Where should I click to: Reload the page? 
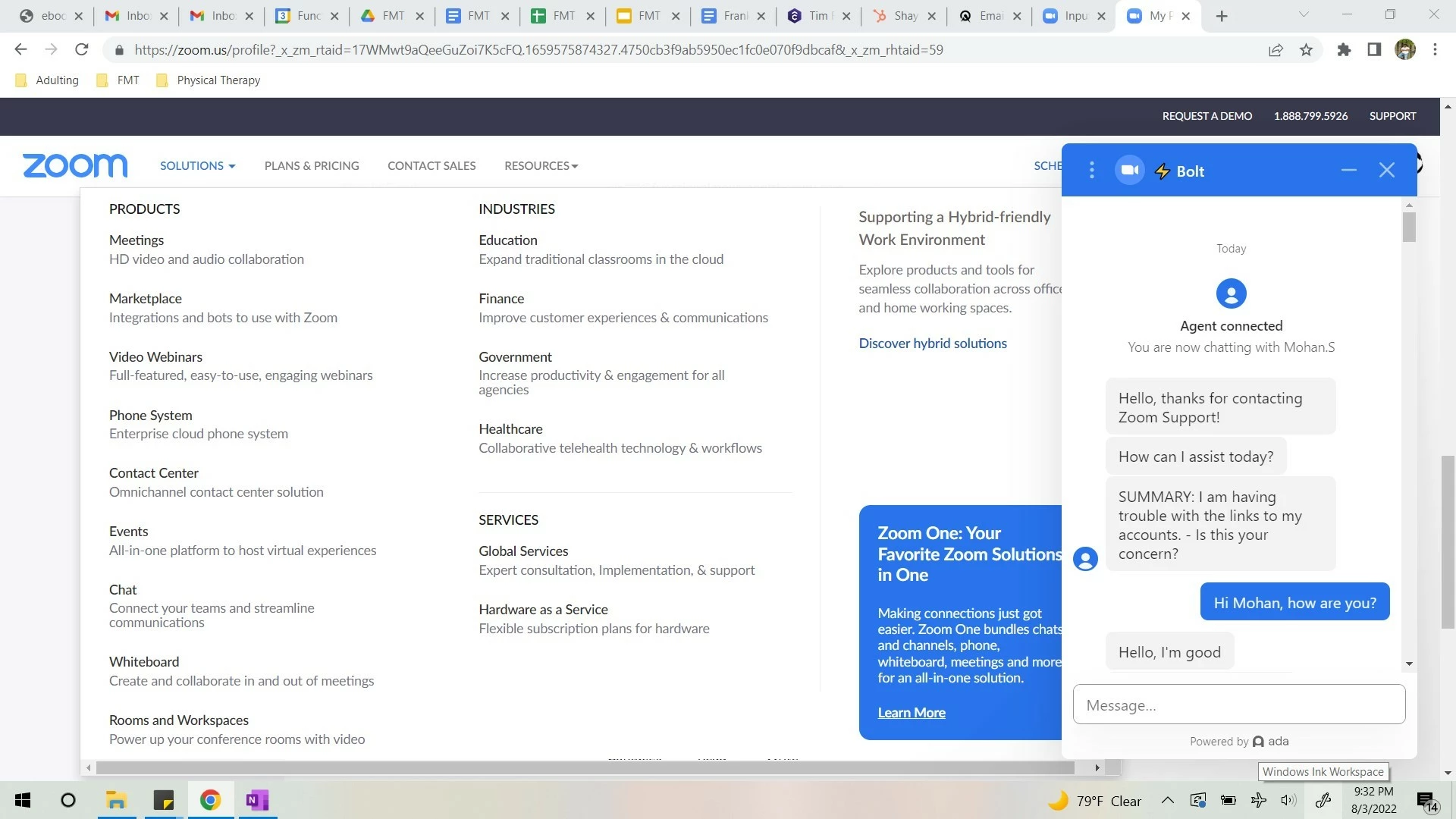click(x=82, y=50)
